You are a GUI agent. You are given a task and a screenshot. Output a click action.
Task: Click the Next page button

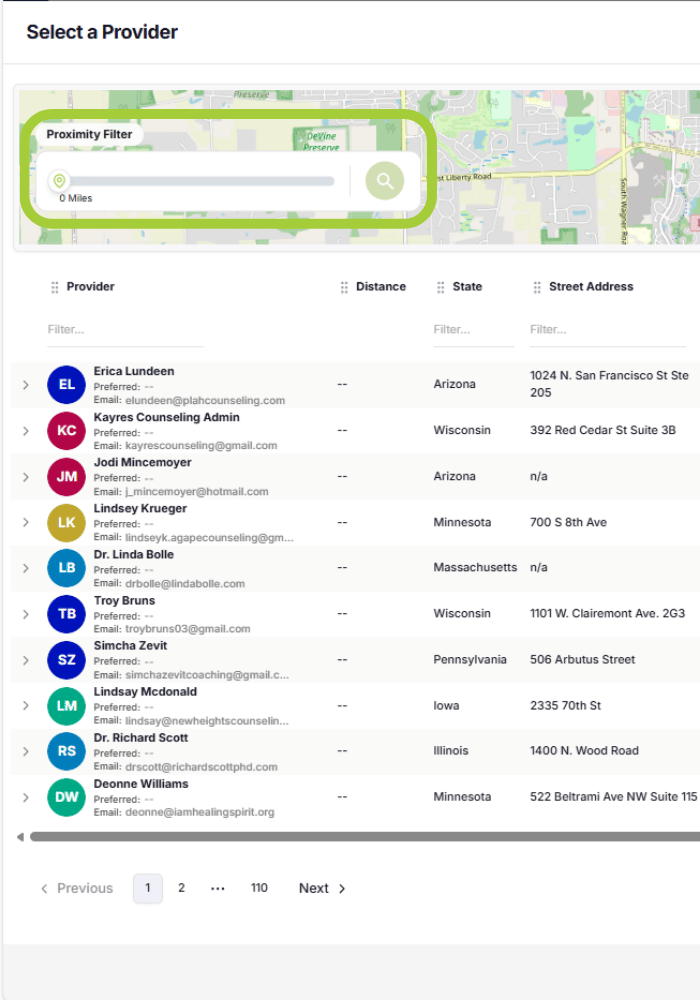(x=322, y=888)
